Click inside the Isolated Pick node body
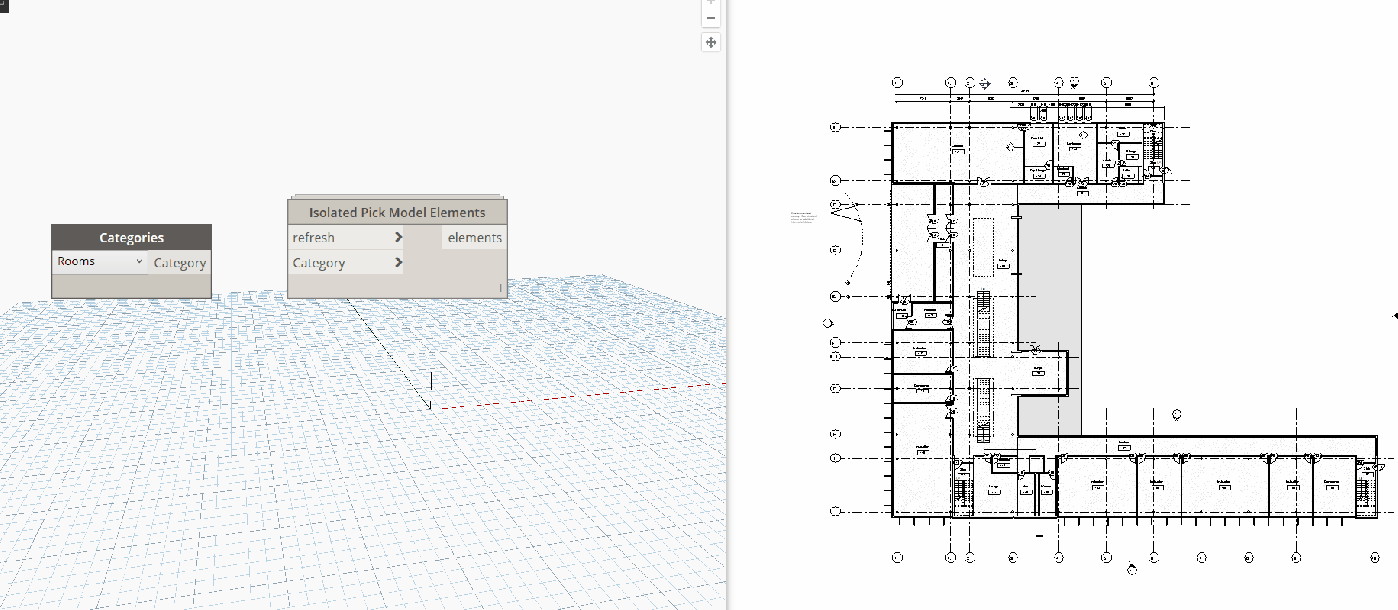 (440, 285)
